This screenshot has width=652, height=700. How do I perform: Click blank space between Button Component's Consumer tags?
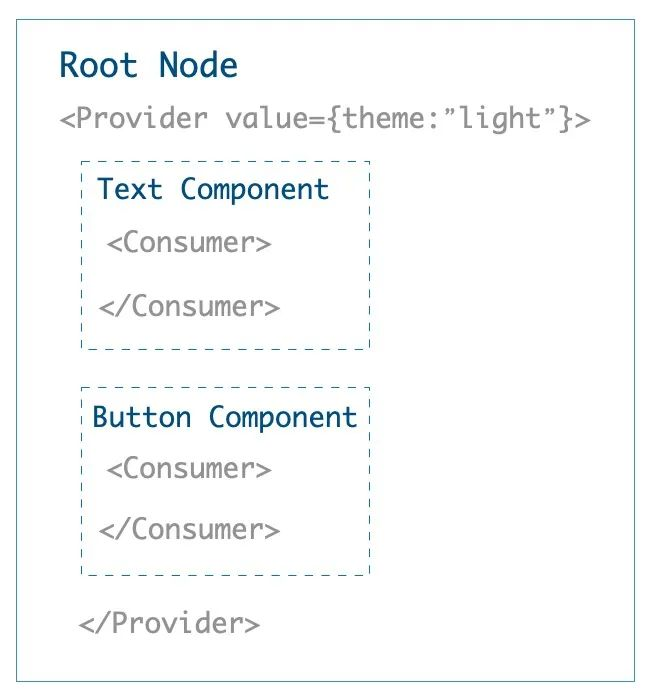(x=225, y=500)
